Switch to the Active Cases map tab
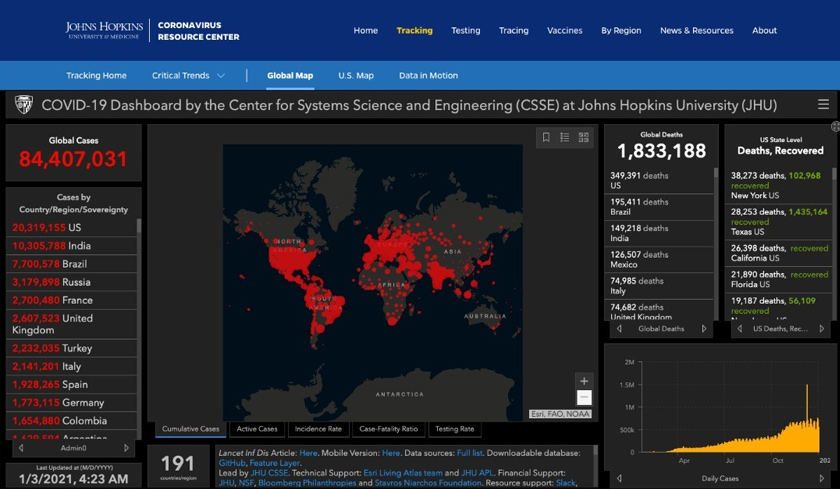Viewport: 840px width, 489px height. pyautogui.click(x=257, y=429)
